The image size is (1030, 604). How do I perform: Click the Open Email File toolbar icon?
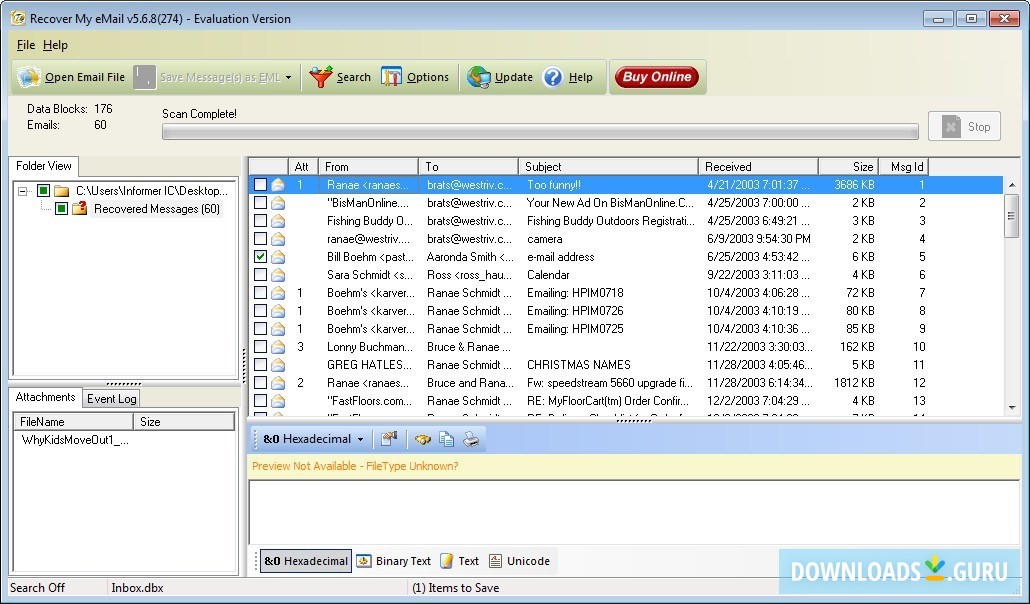pyautogui.click(x=30, y=77)
